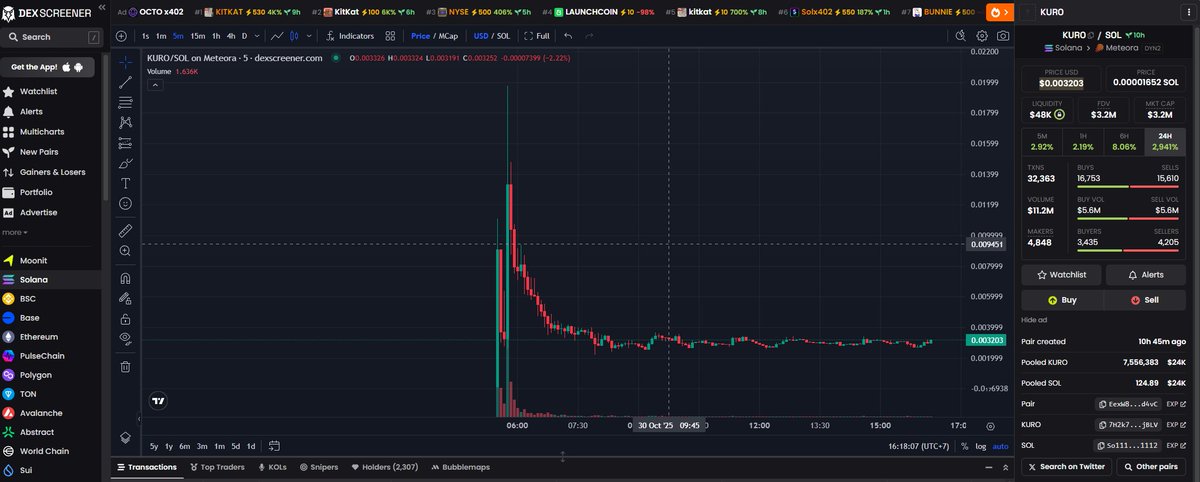Click Search on Twitter button
The image size is (1200, 482).
tap(1065, 467)
